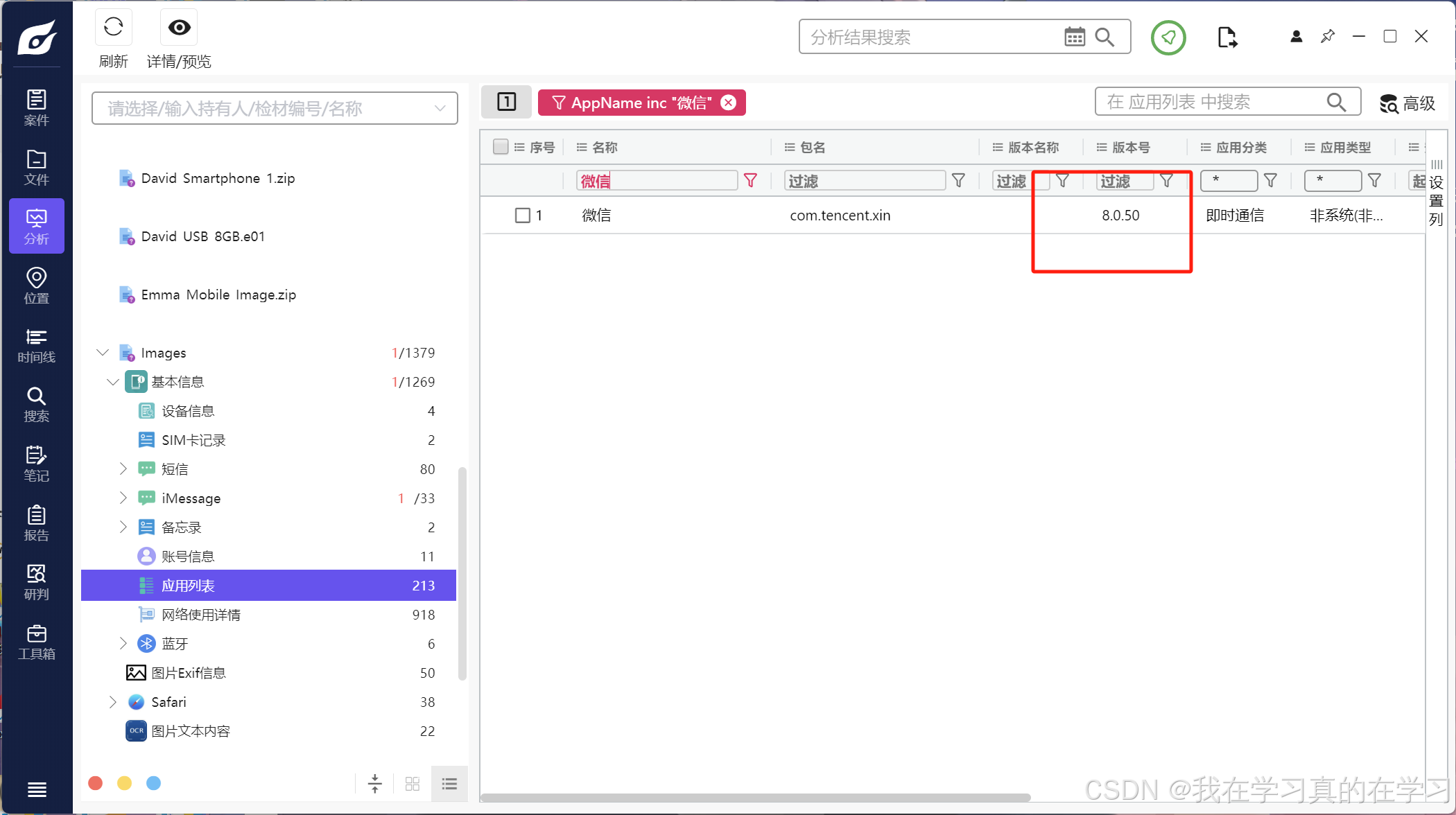The image size is (1456, 815).
Task: Check the checkbox for row 1 (微信)
Action: tap(523, 216)
